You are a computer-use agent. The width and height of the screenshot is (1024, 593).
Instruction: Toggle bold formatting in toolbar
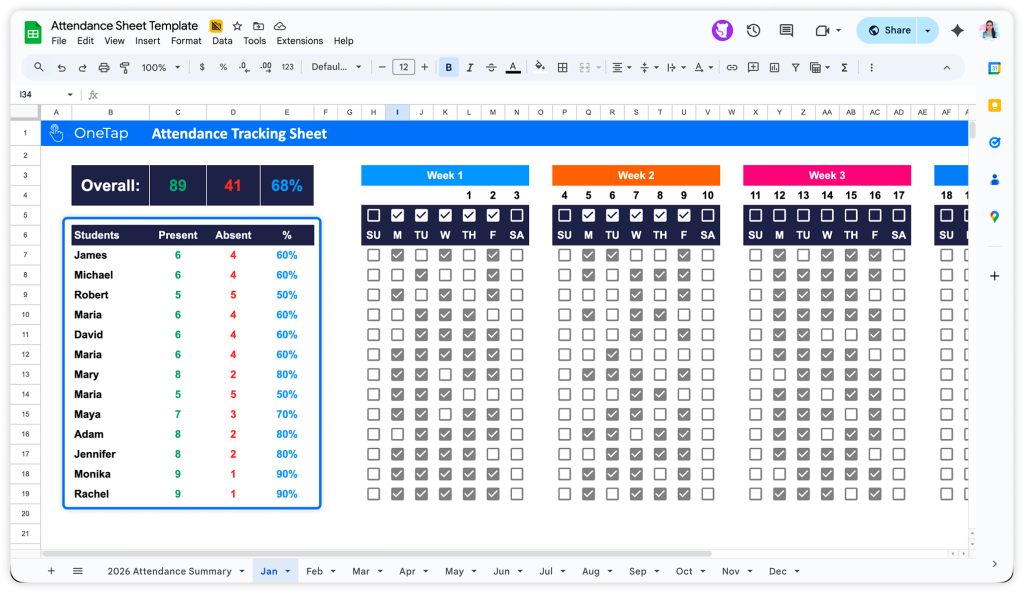tap(448, 67)
